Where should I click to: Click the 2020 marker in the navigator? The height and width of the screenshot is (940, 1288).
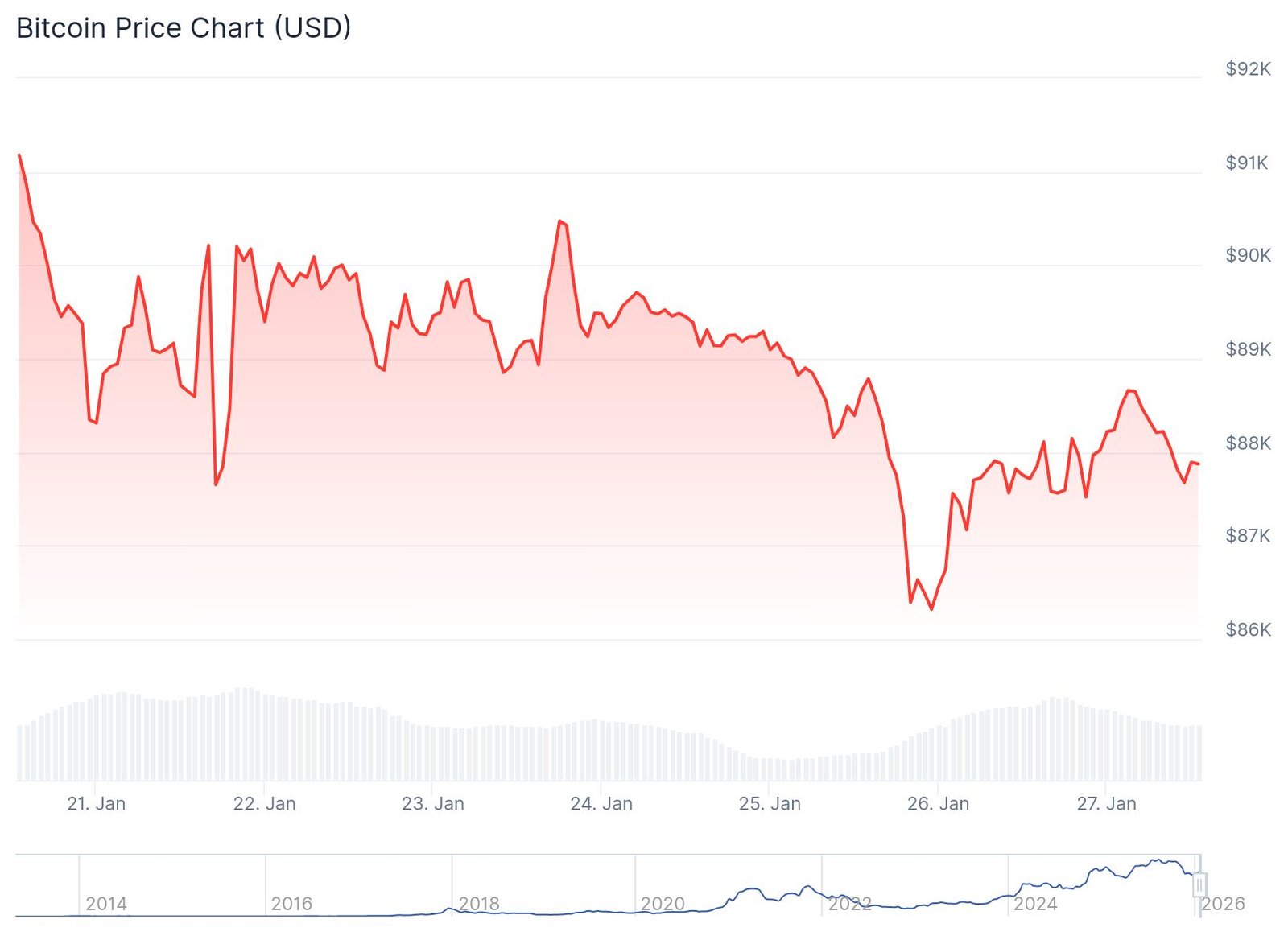click(663, 904)
